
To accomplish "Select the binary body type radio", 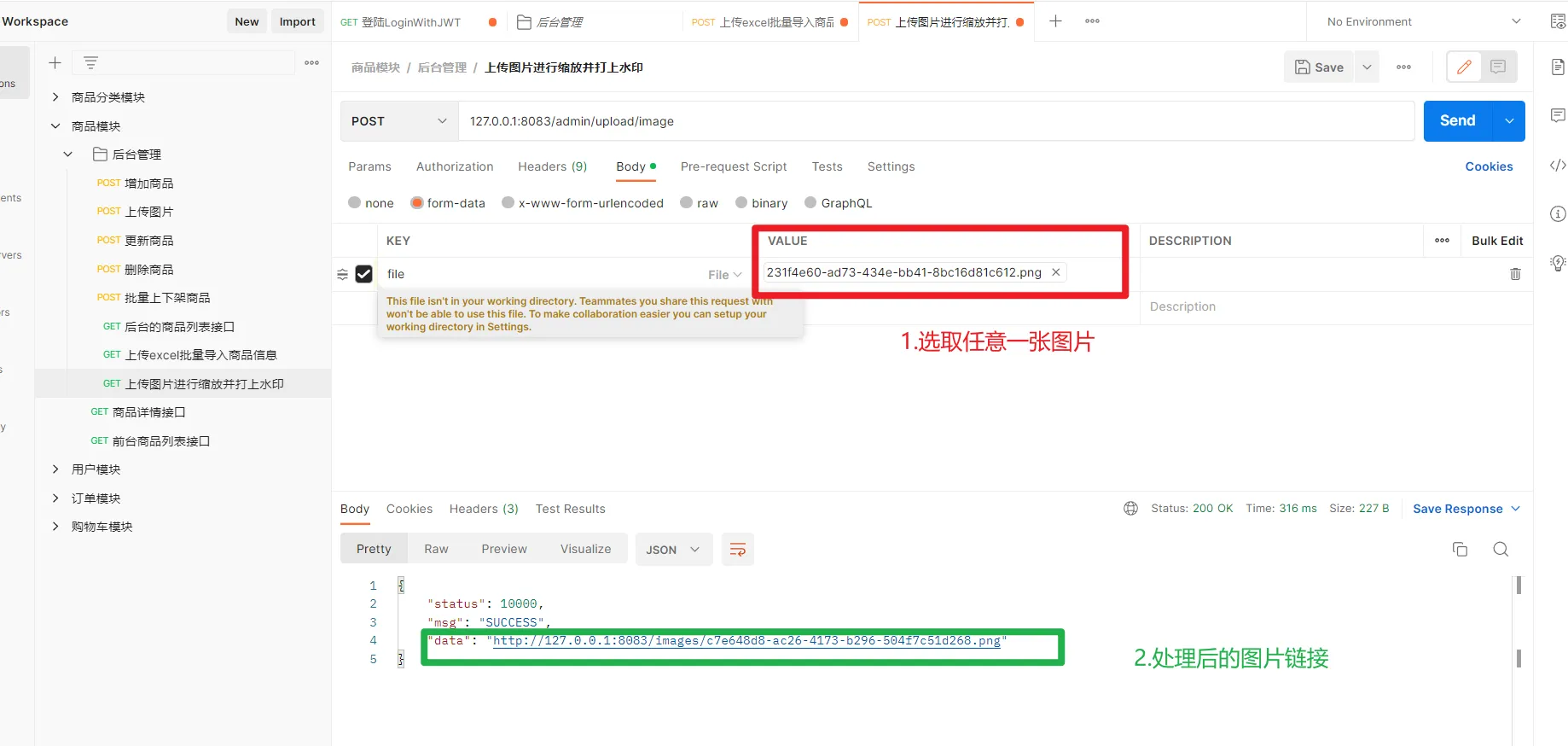I will click(x=741, y=203).
